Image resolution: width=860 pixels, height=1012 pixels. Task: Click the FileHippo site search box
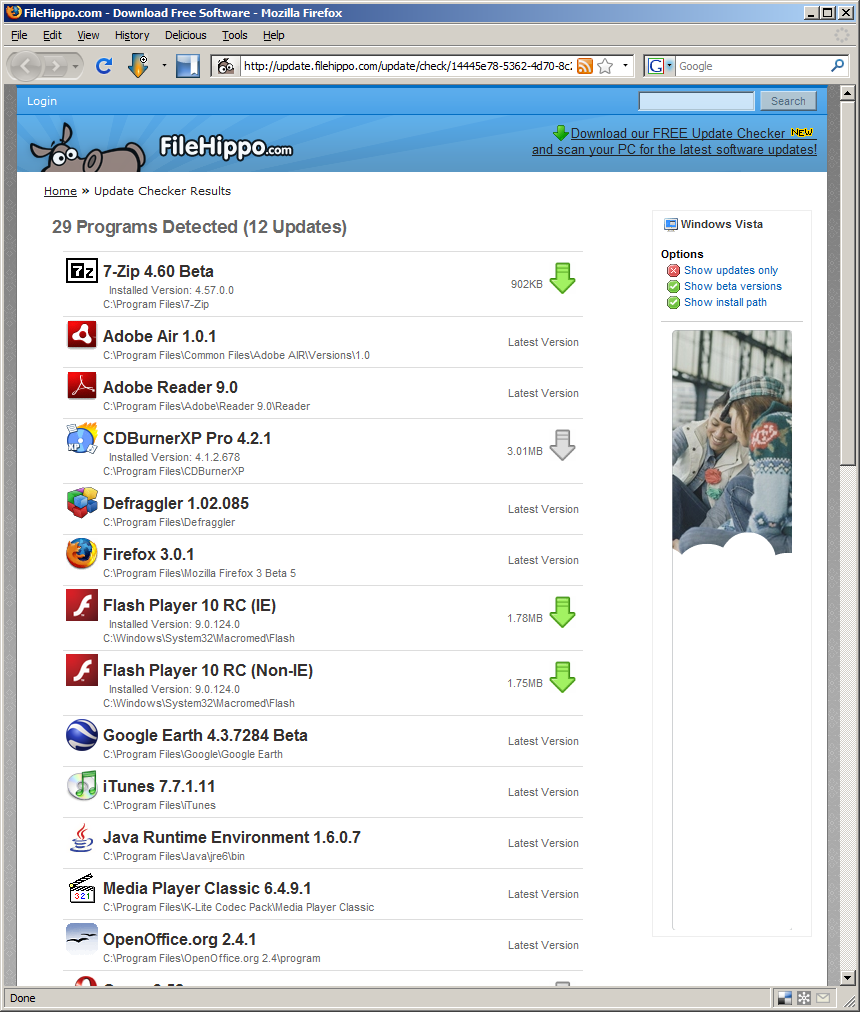click(696, 101)
